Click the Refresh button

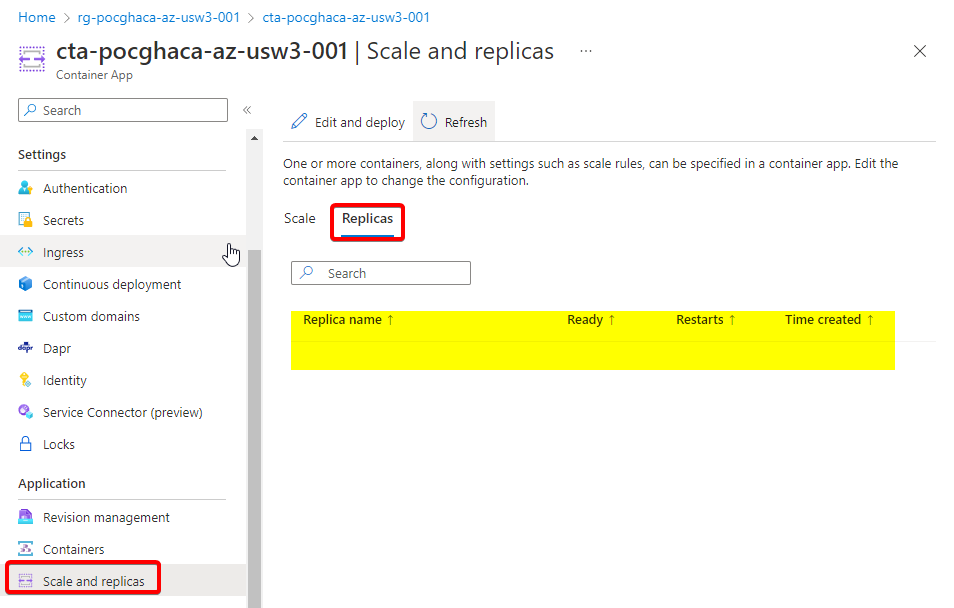tap(454, 122)
